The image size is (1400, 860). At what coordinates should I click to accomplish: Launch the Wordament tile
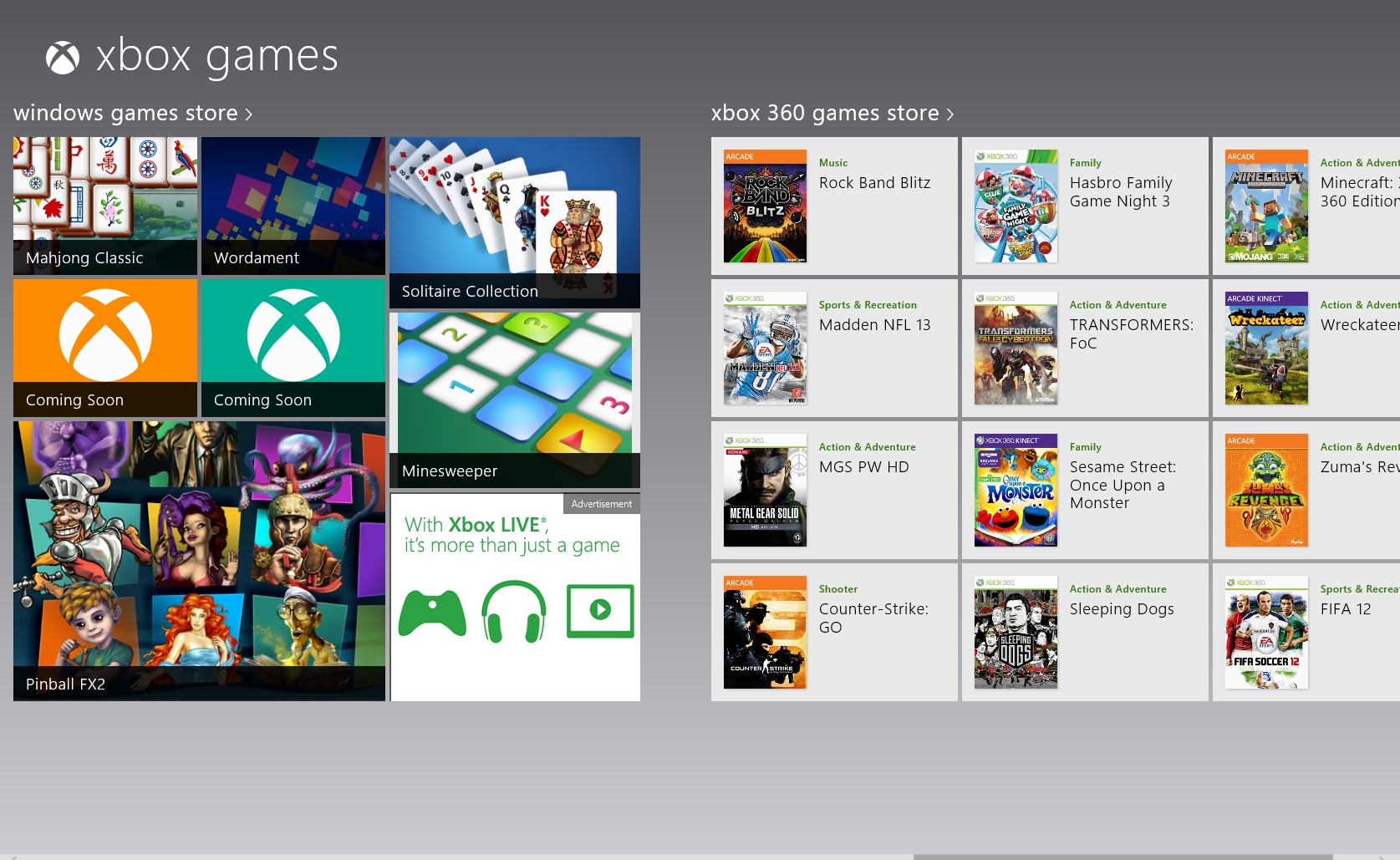[x=293, y=206]
